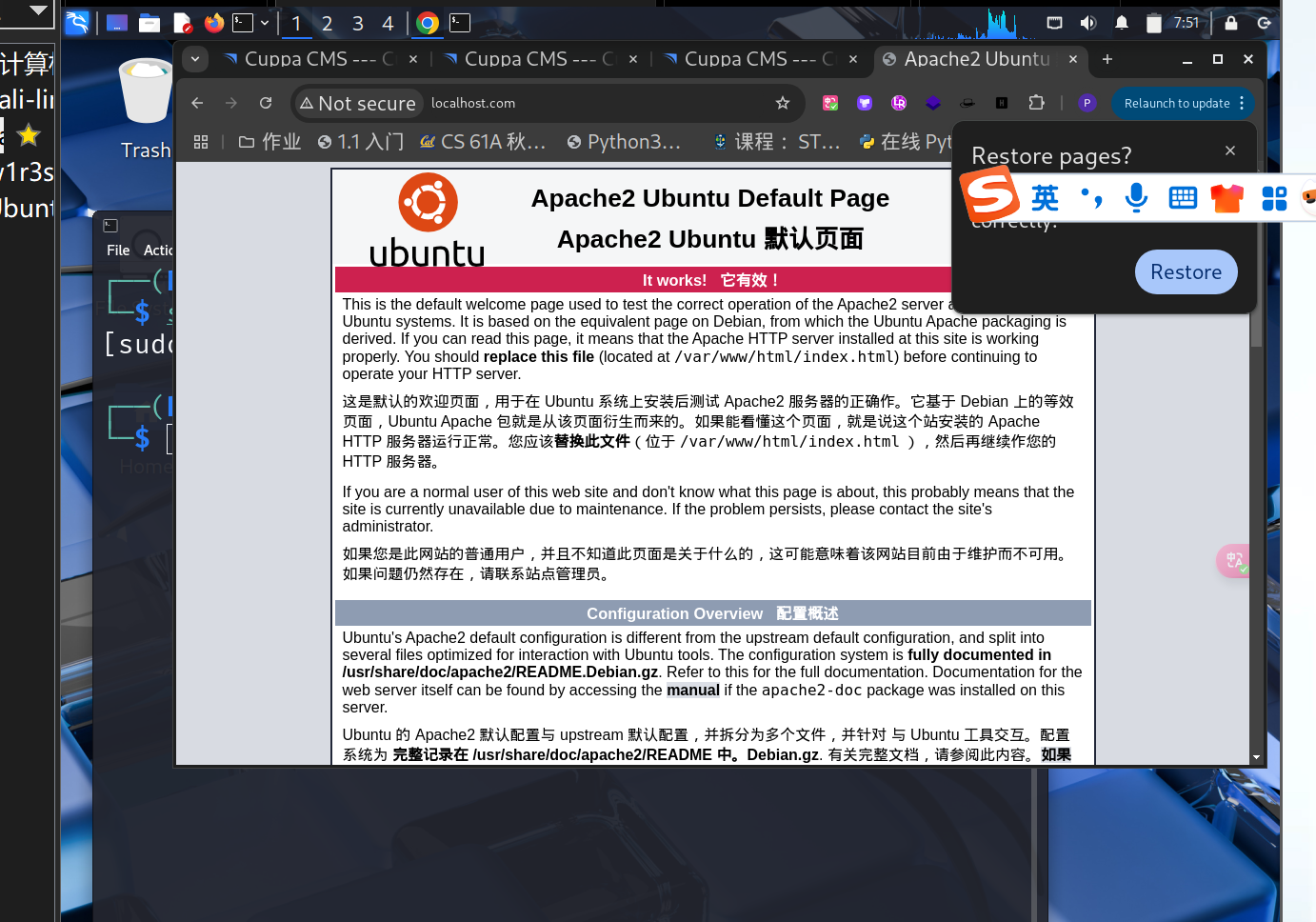Click the battery power icon

click(x=1153, y=23)
